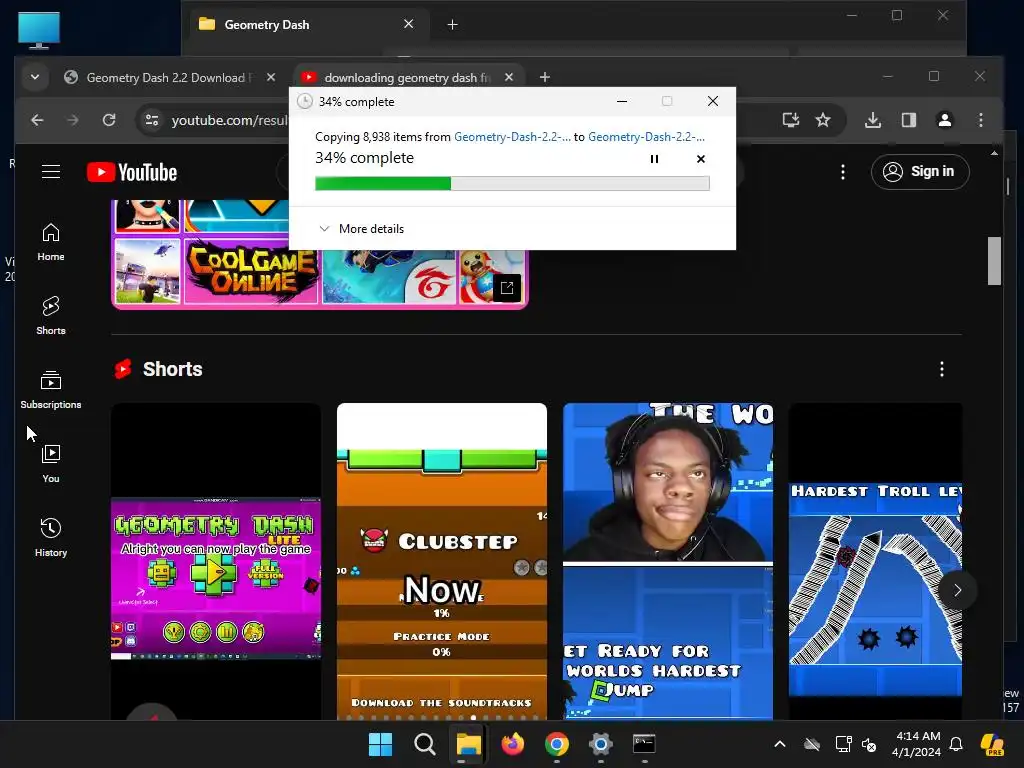Open network icon in system tray
The image size is (1024, 768).
click(x=843, y=744)
